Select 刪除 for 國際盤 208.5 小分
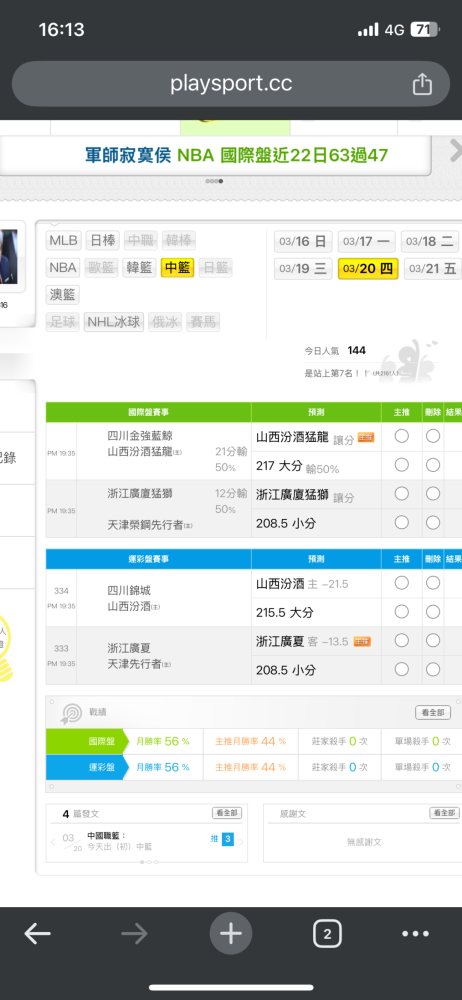462x1000 pixels. point(433,522)
